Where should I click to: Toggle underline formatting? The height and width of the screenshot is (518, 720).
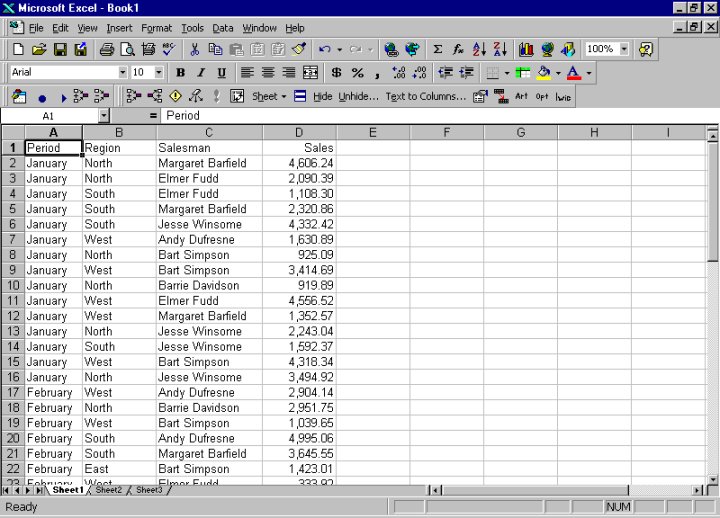point(222,73)
